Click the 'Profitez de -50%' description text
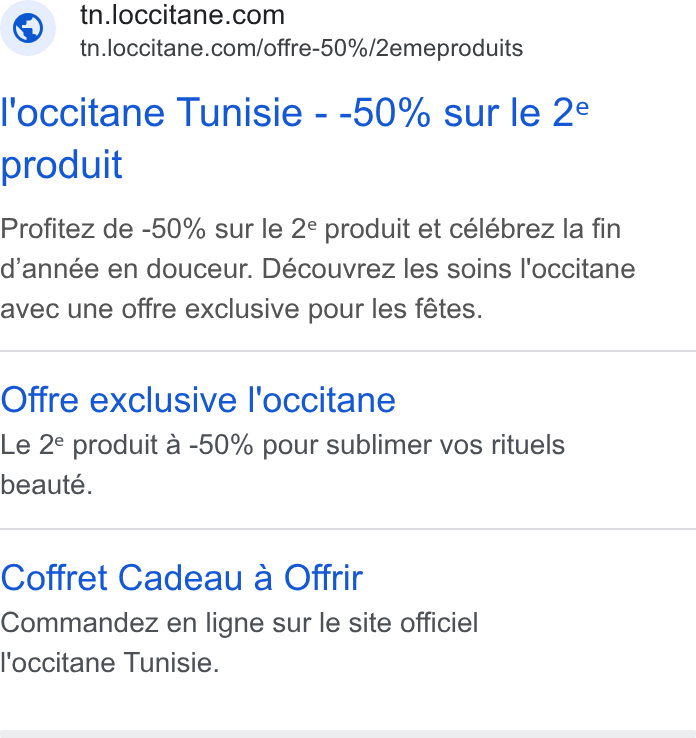The image size is (696, 738). tap(318, 269)
